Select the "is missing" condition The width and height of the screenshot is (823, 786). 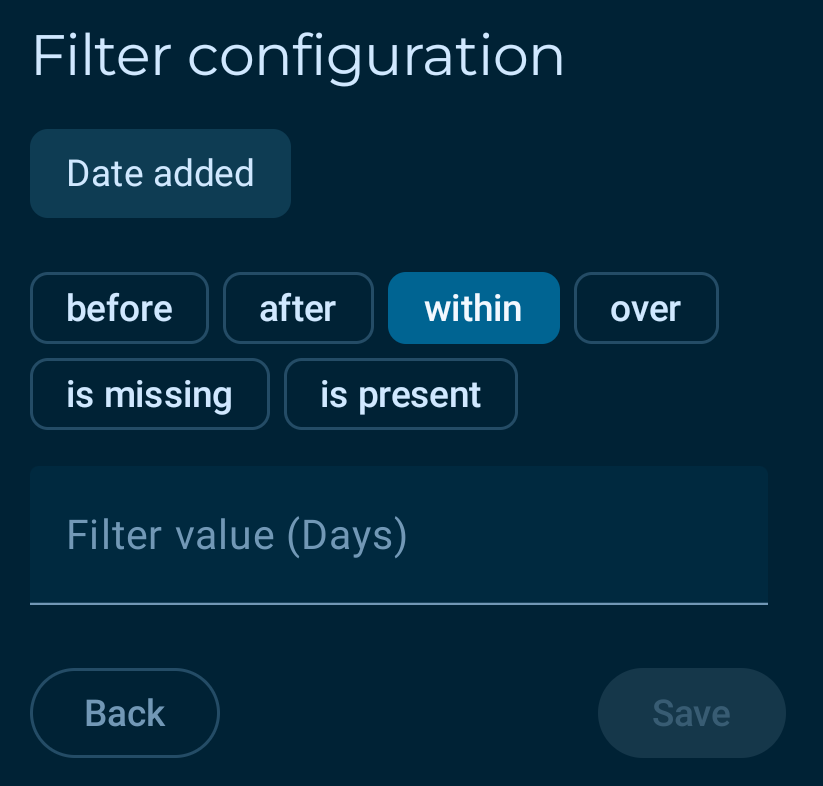tap(150, 394)
